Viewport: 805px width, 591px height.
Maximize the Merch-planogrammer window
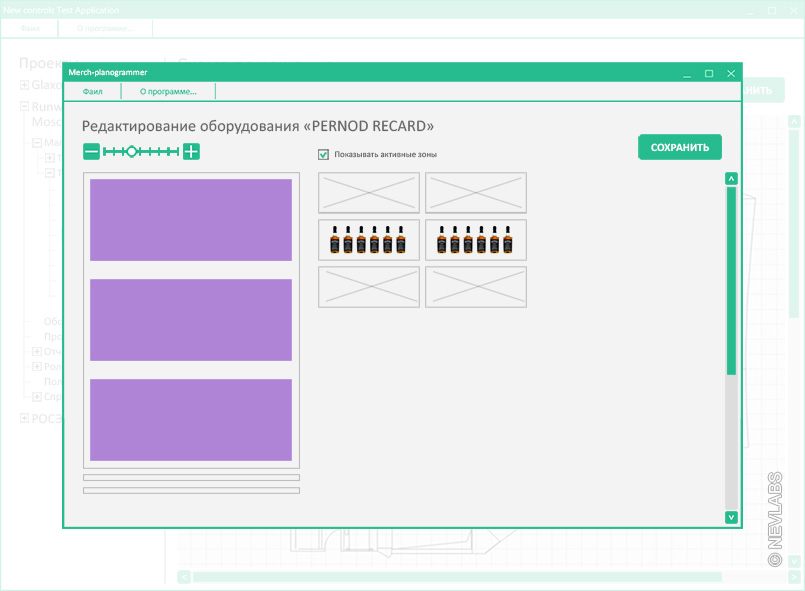(709, 73)
